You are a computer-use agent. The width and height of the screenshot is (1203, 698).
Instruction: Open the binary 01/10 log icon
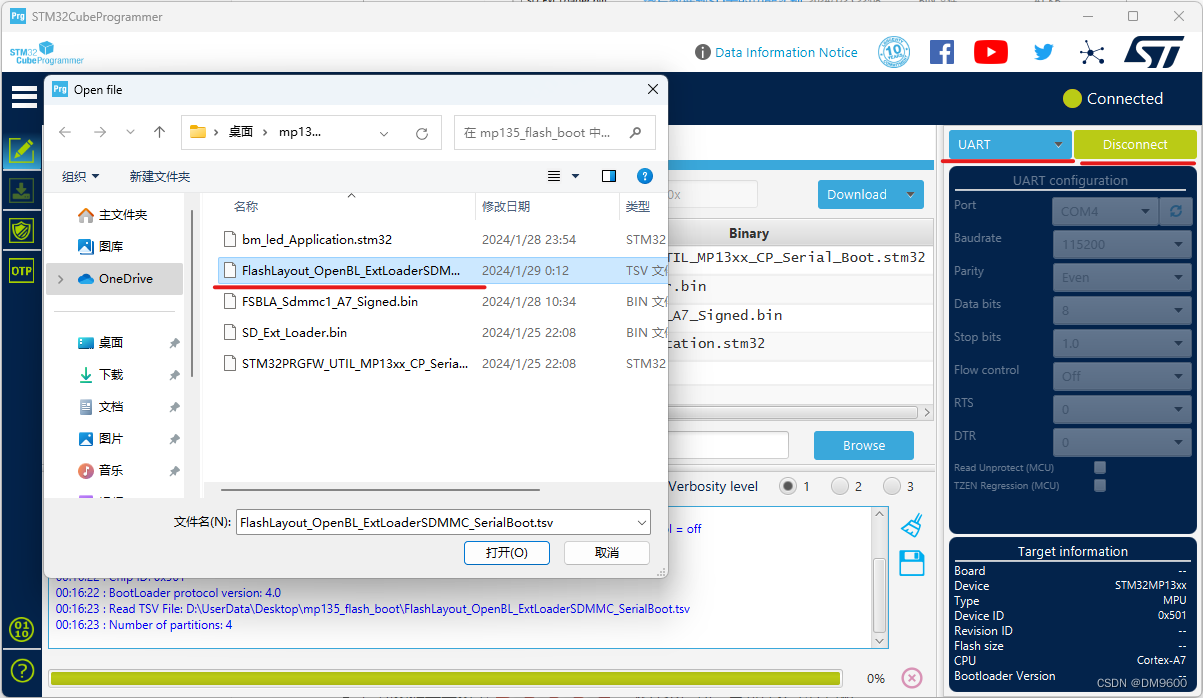point(21,629)
